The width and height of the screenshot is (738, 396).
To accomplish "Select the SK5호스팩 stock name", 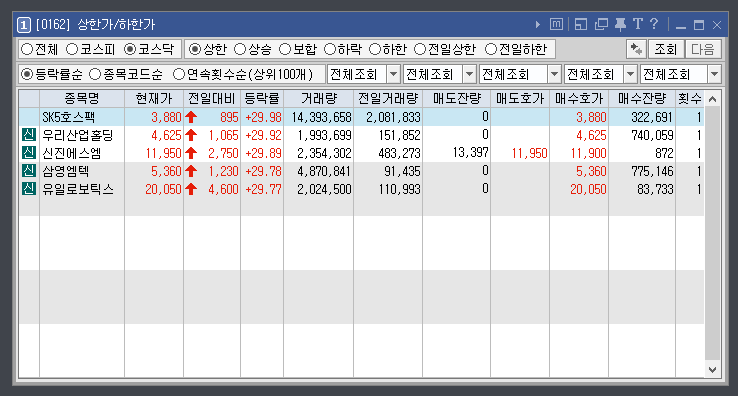I will [x=69, y=117].
